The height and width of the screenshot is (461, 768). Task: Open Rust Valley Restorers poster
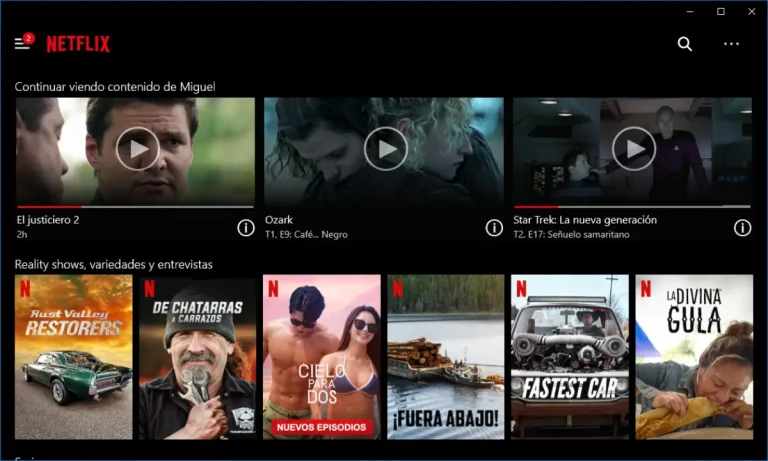[73, 357]
